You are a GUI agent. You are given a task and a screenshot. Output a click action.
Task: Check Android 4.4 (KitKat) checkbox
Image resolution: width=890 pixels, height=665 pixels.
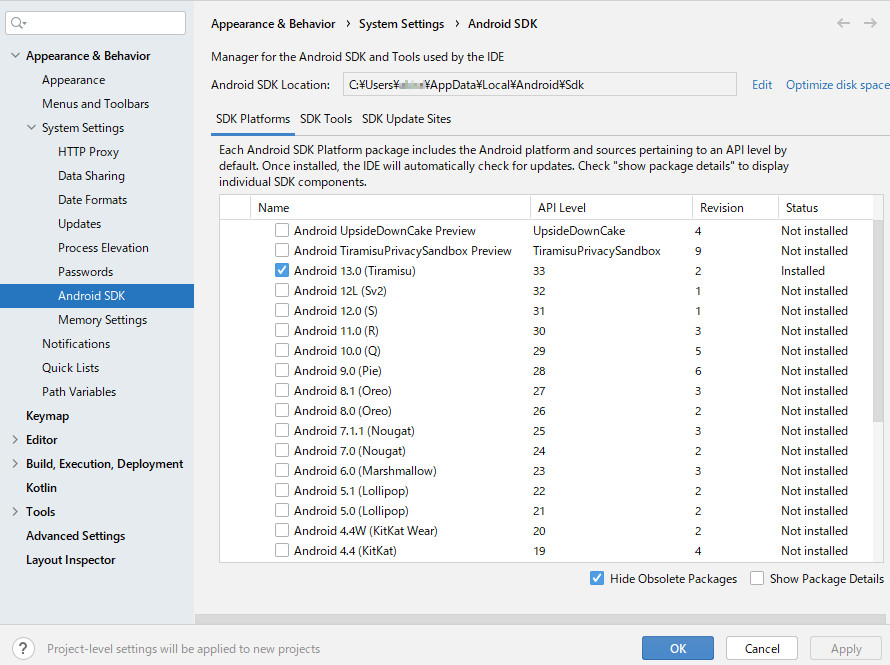[282, 550]
